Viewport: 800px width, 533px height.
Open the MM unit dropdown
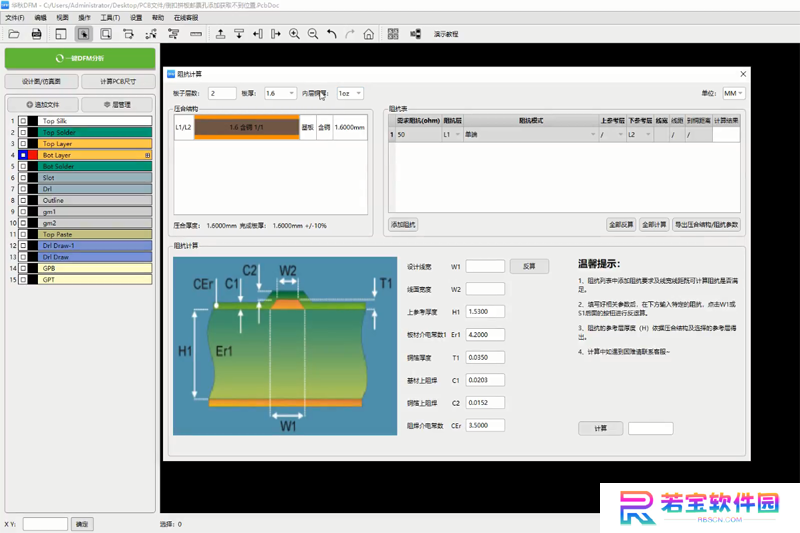point(734,93)
